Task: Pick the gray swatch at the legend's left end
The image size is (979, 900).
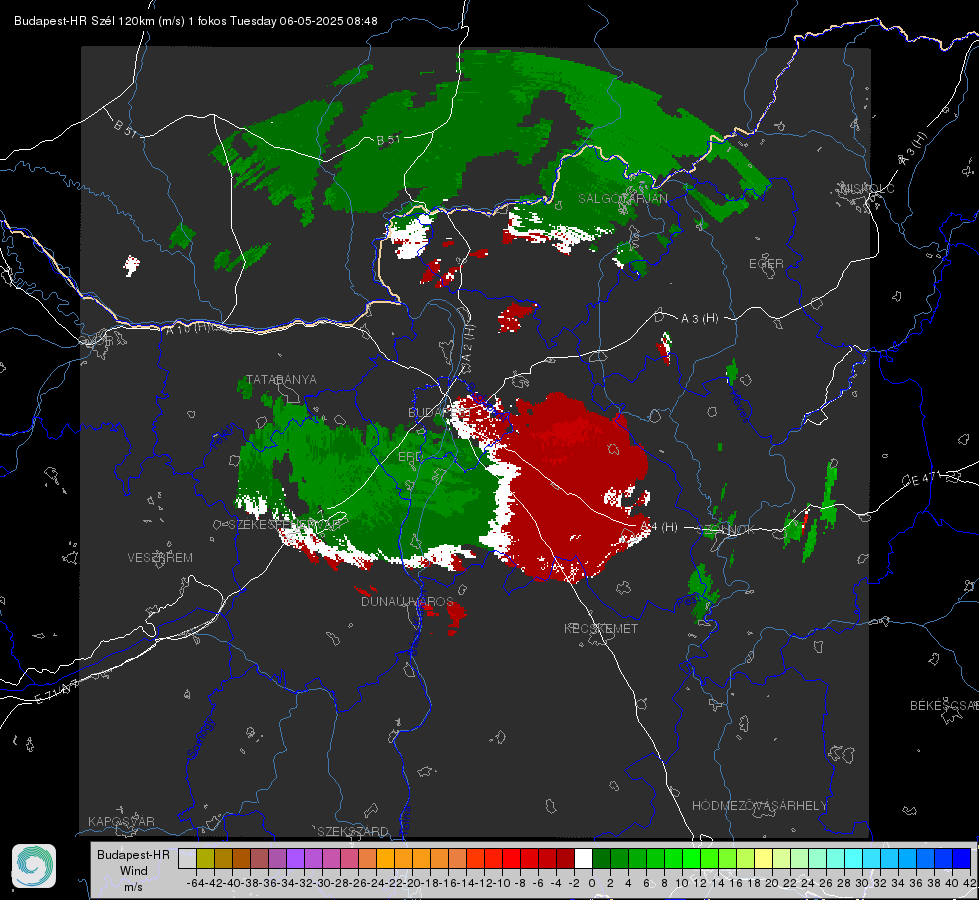Action: [x=187, y=859]
